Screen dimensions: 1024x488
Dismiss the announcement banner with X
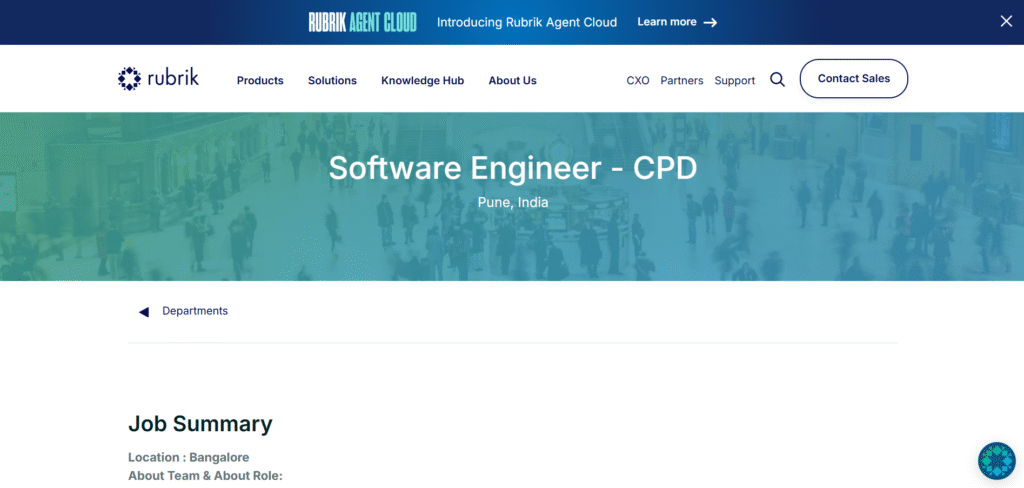(1006, 22)
